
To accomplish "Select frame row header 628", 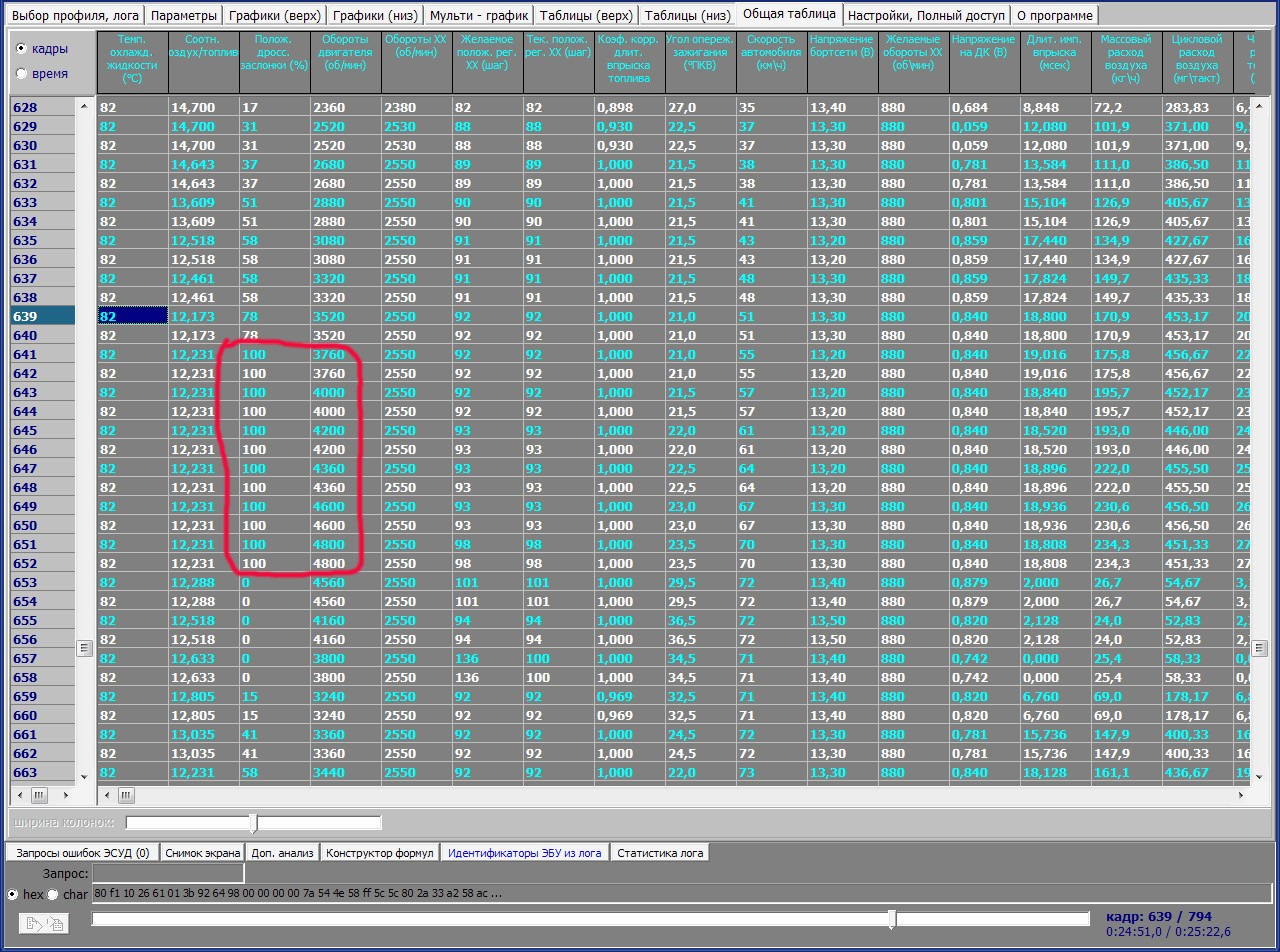I will pos(42,107).
